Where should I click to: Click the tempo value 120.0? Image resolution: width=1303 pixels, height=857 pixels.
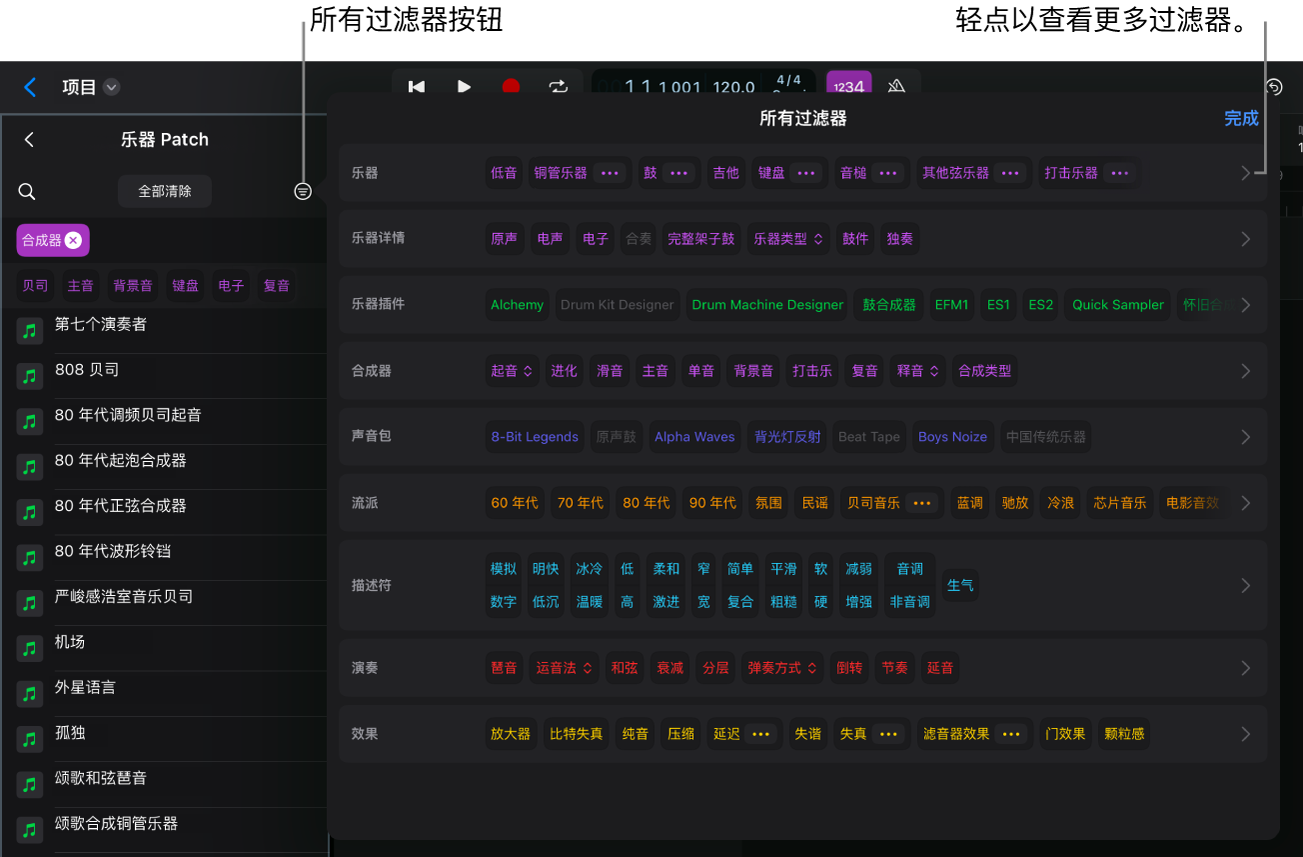(x=734, y=87)
